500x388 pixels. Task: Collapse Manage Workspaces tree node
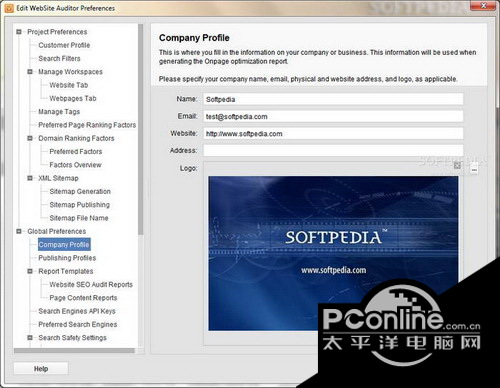click(x=30, y=72)
